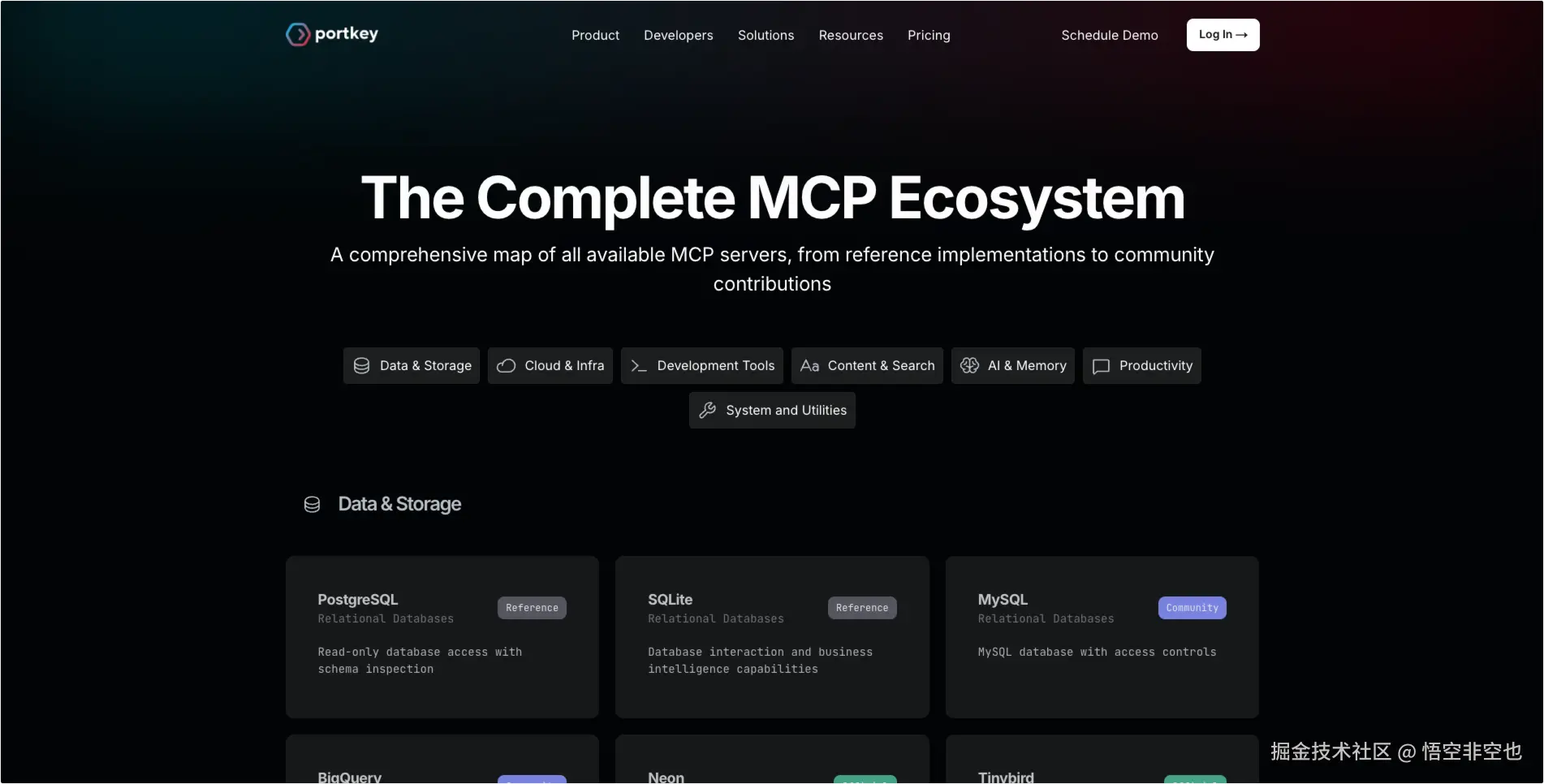Click the Tinybird card title
Screen dimensions: 1544x784
coord(1006,777)
